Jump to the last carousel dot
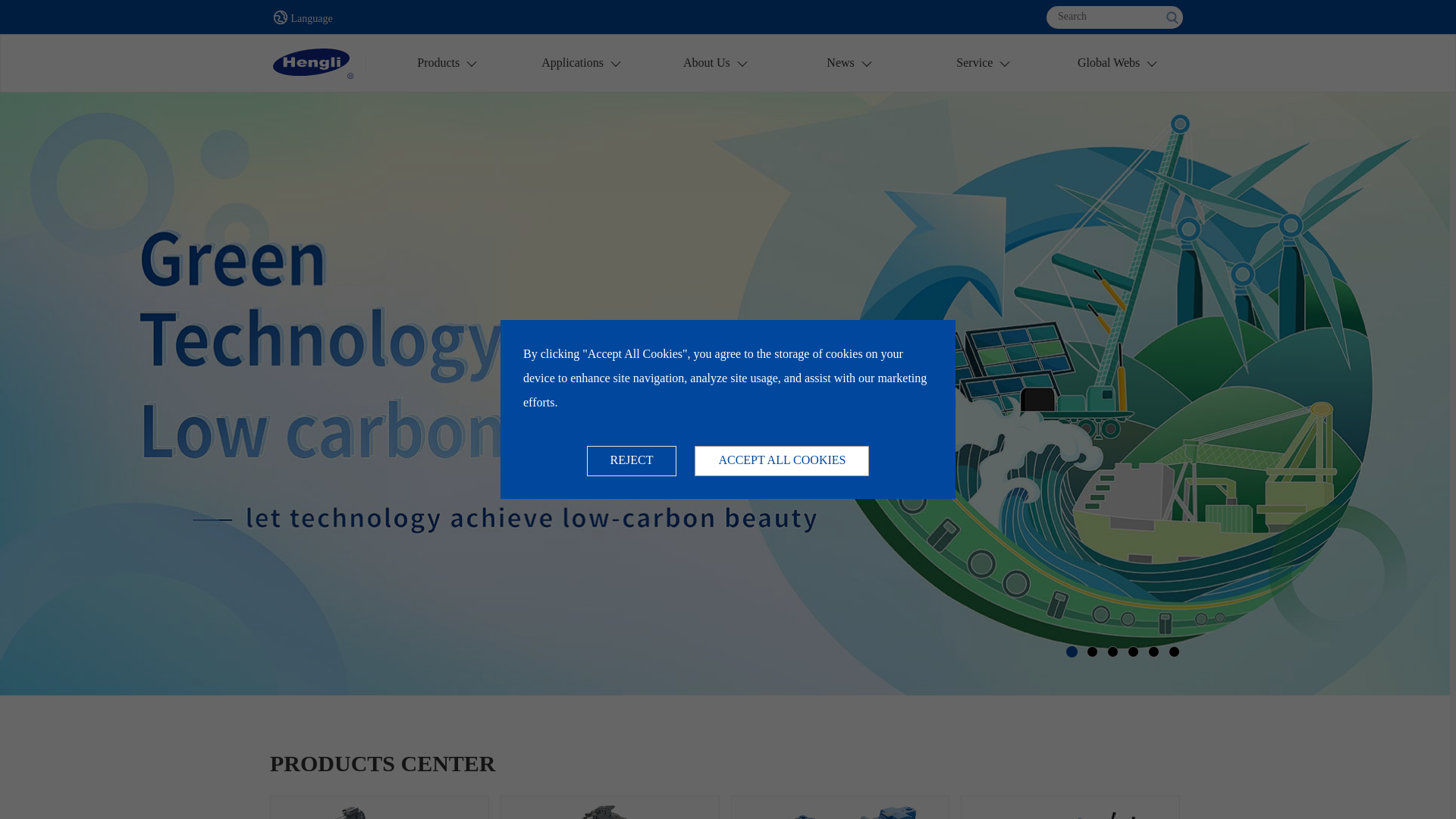The image size is (1456, 819). [x=1174, y=651]
